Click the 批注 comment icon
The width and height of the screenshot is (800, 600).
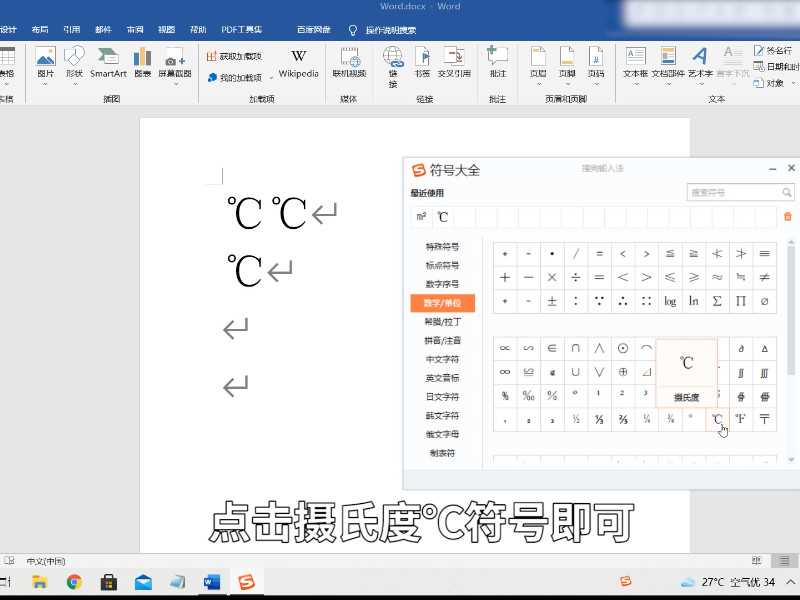pos(497,62)
